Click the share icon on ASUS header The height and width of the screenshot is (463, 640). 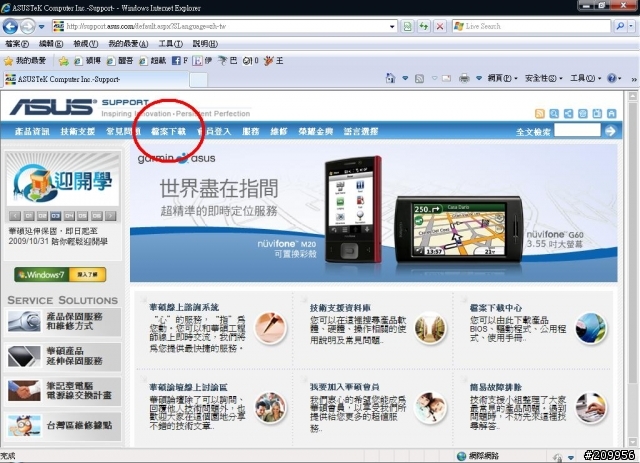[x=568, y=114]
